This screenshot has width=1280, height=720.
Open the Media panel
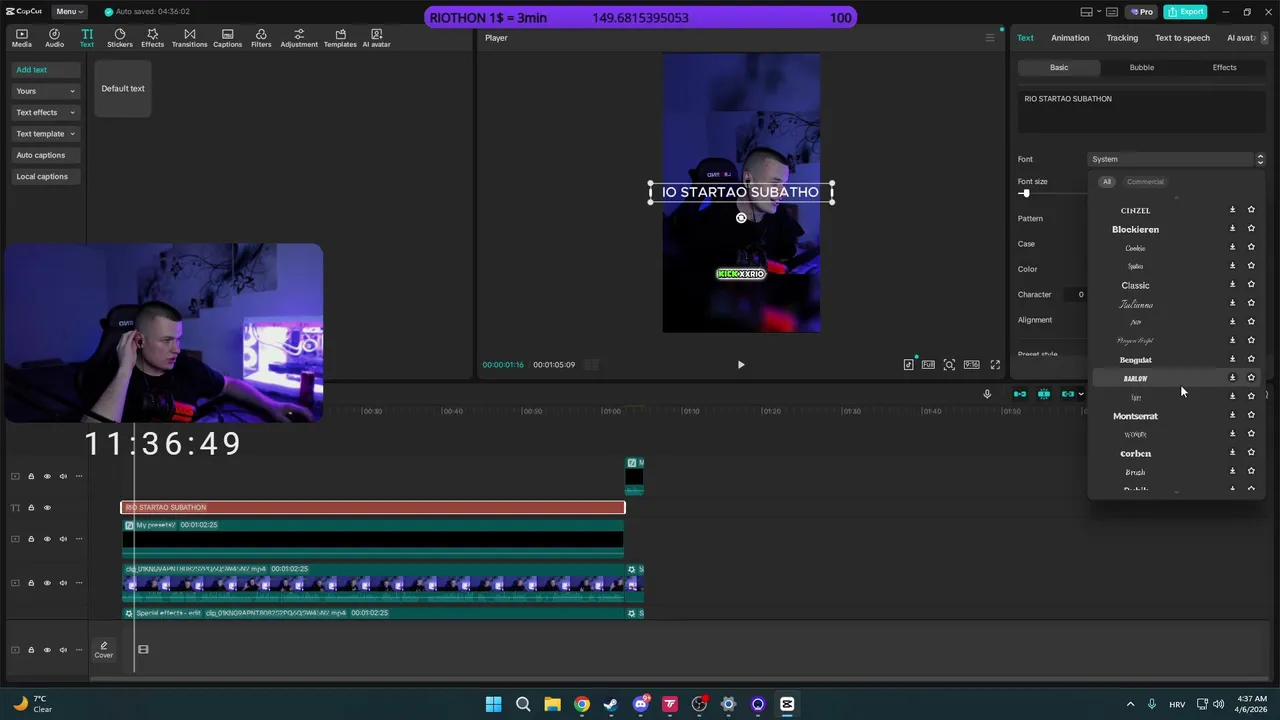tap(21, 38)
